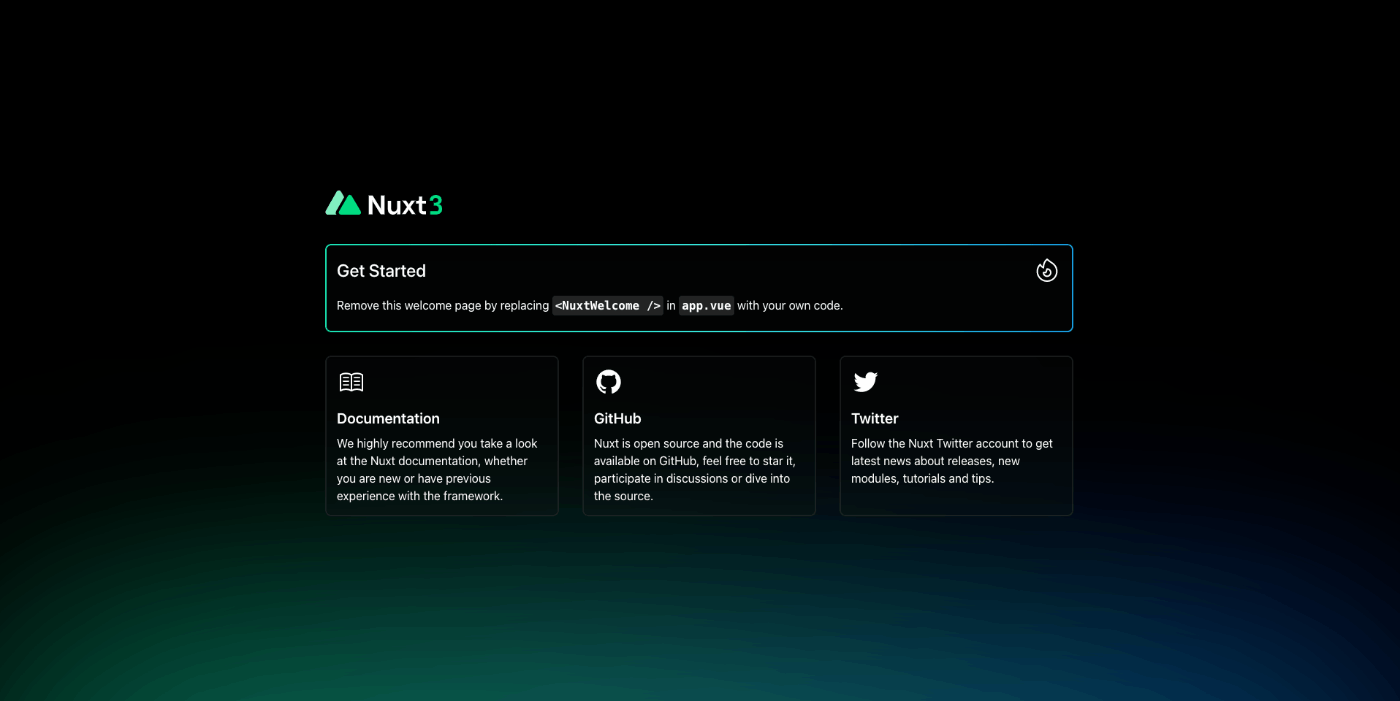Open the GitHub card heading
The image size is (1400, 701).
click(618, 418)
